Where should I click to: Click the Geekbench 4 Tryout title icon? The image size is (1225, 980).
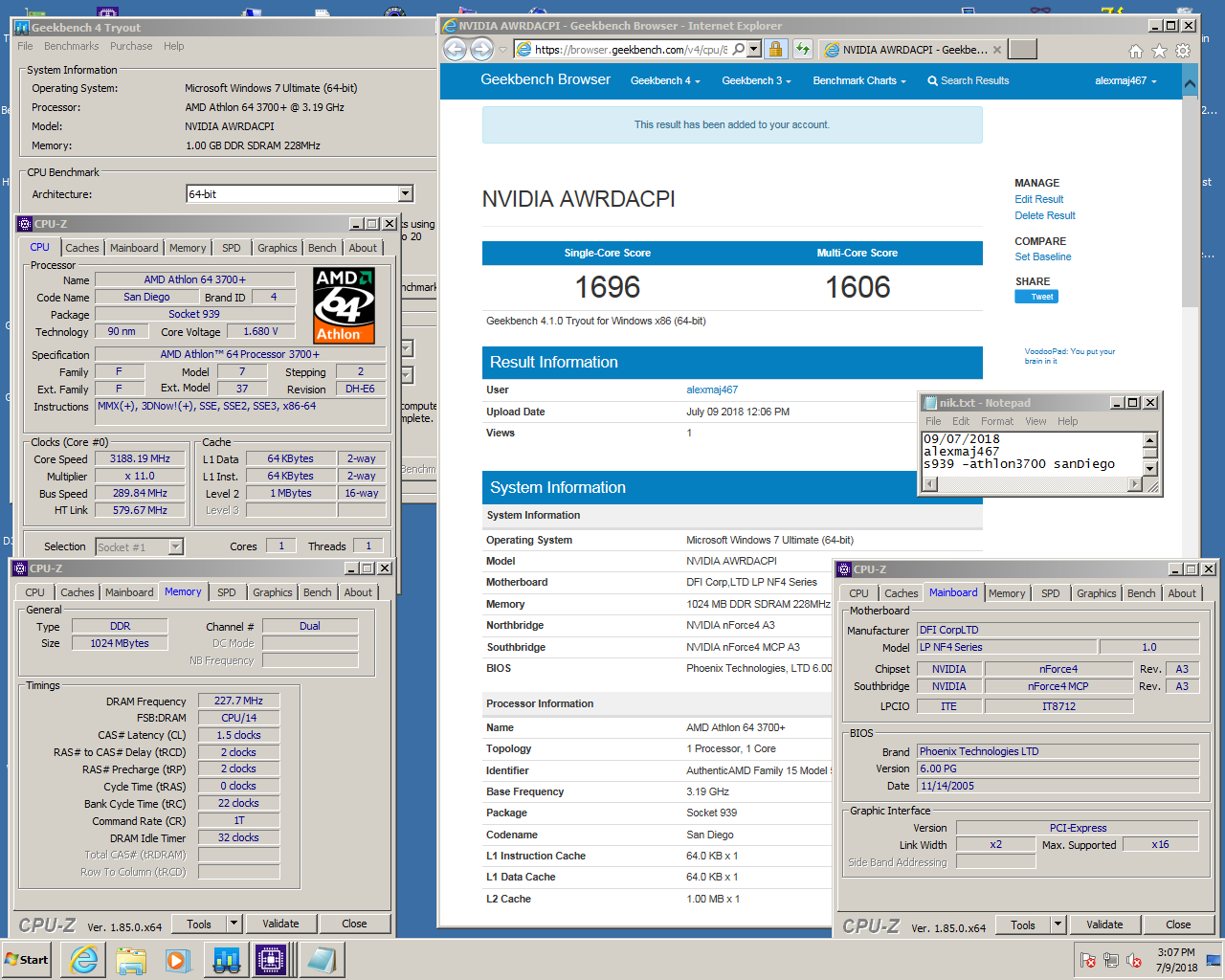[x=22, y=28]
